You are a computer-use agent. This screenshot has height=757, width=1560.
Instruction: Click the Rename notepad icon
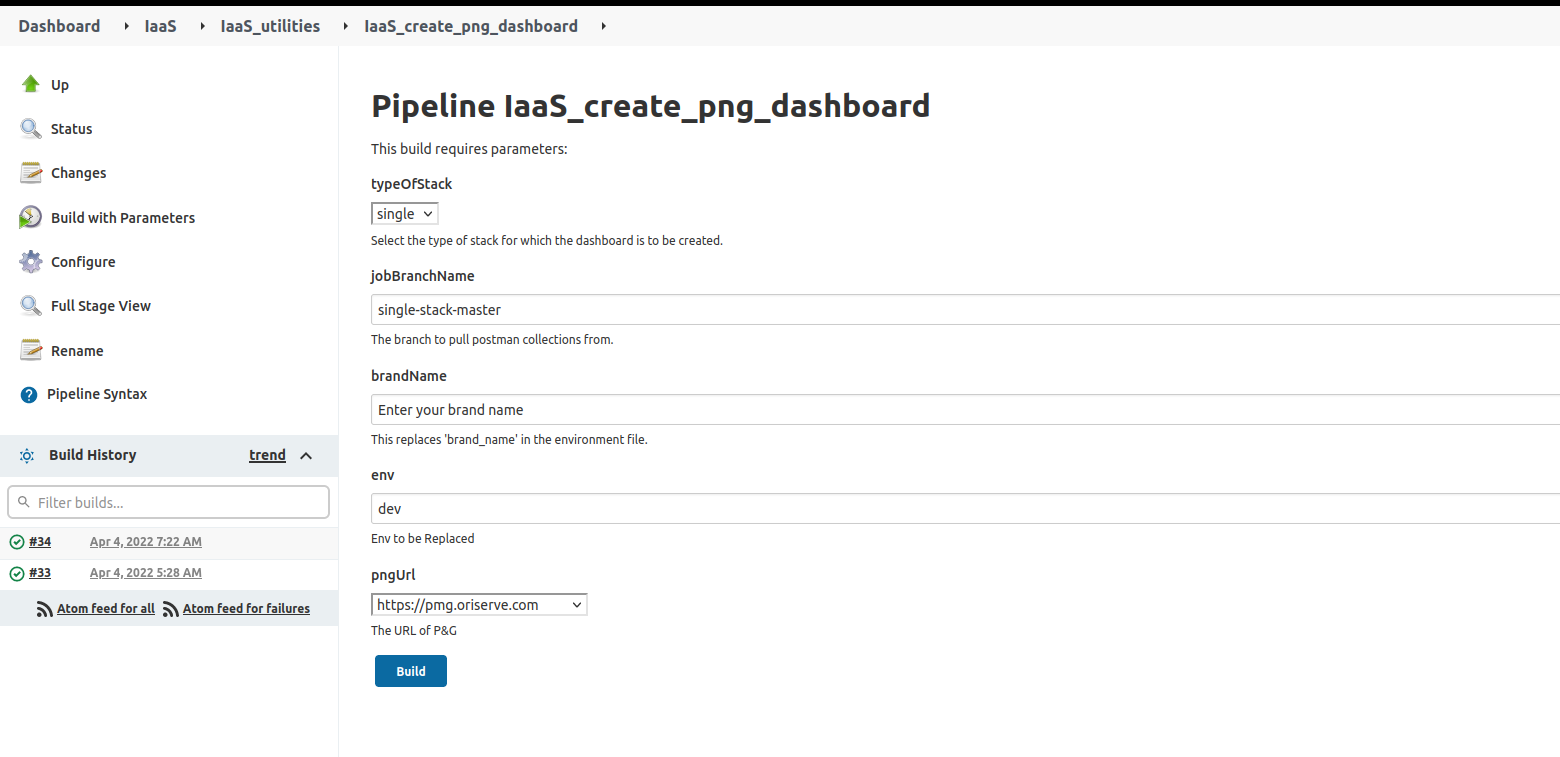coord(30,350)
